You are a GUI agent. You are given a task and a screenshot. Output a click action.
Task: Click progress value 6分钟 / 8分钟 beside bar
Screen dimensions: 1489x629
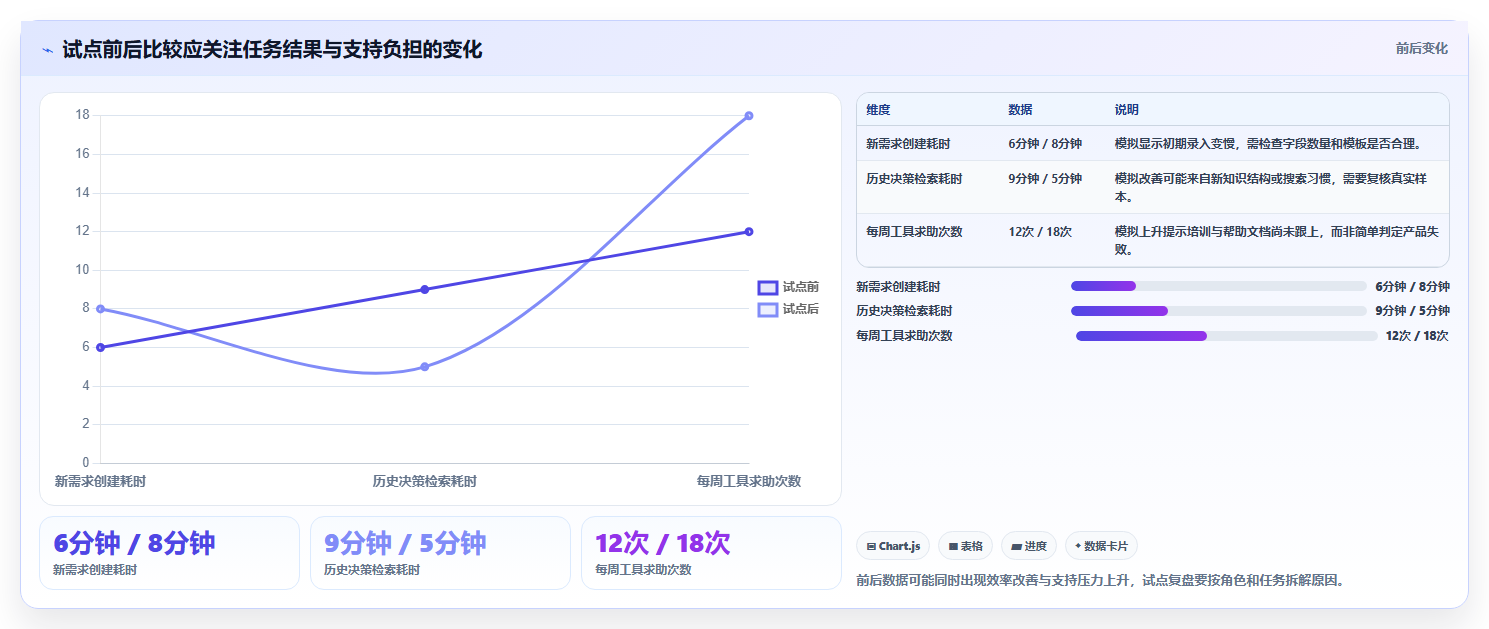tap(1412, 286)
